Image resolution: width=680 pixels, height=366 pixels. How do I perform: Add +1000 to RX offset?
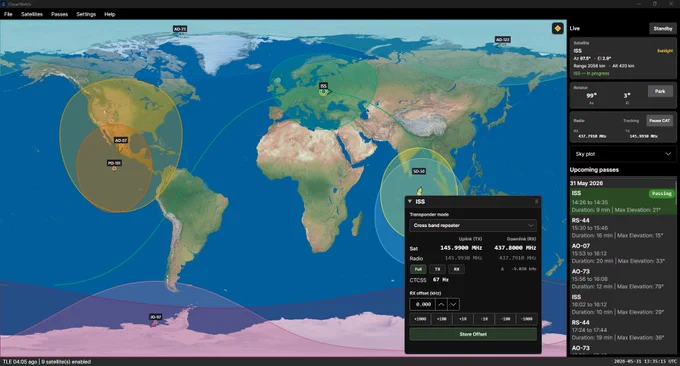point(420,319)
